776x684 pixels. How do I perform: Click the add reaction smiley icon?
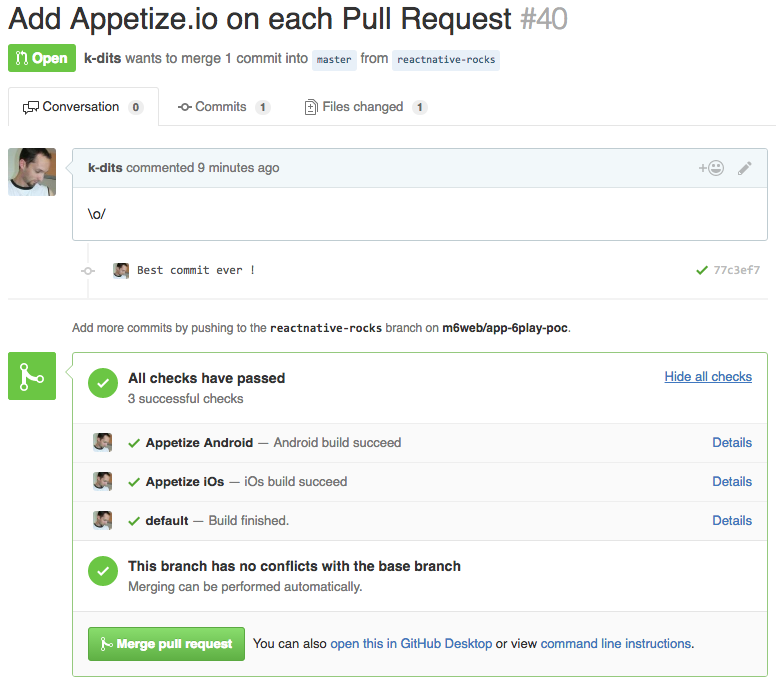point(711,168)
